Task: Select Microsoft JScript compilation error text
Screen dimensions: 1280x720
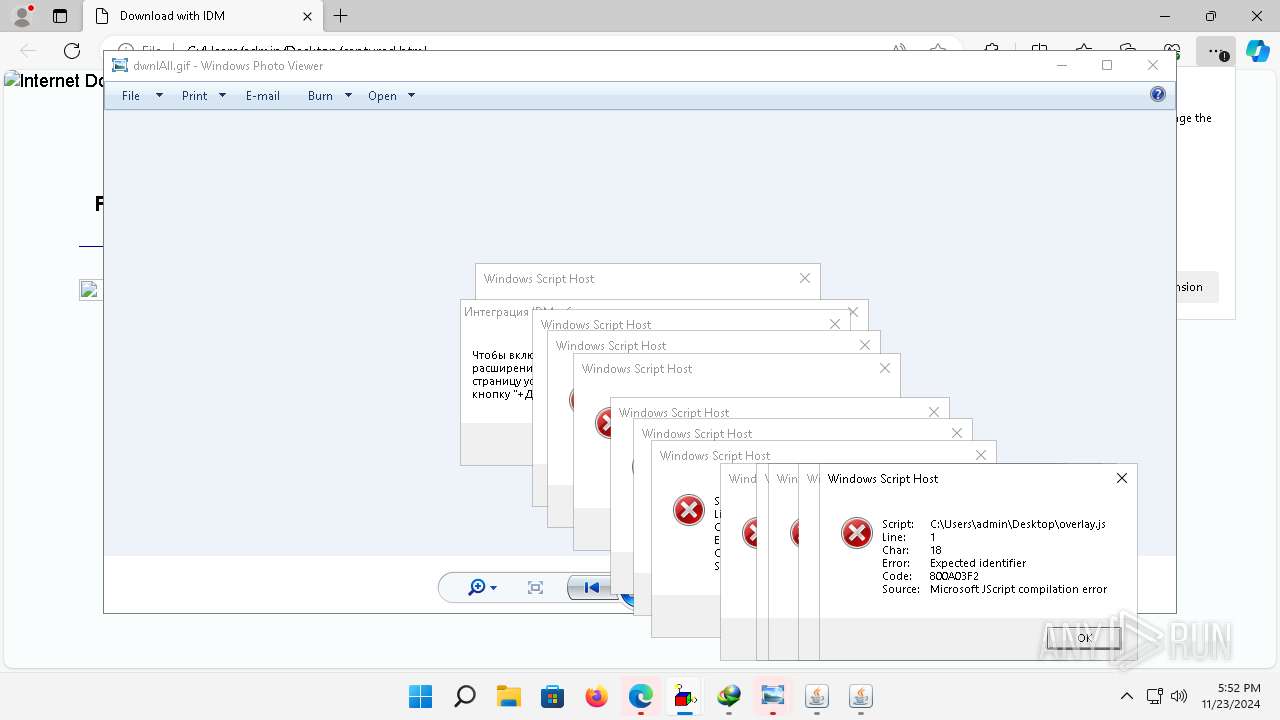Action: click(x=1018, y=589)
